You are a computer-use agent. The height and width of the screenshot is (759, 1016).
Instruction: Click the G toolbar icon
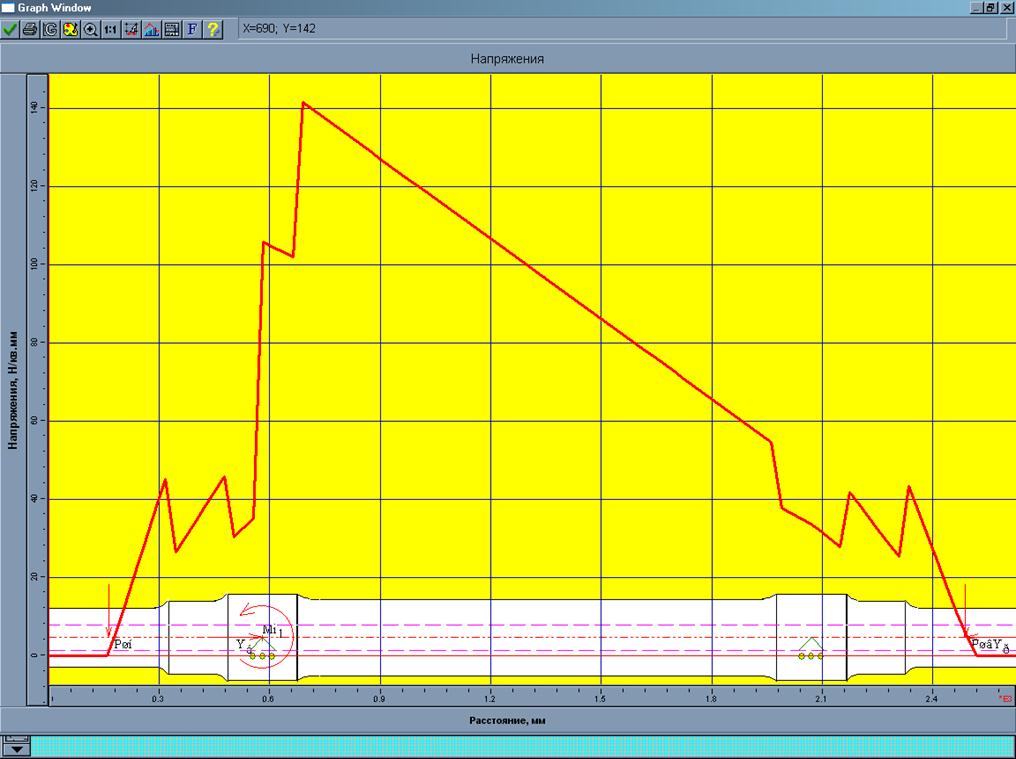(x=50, y=29)
